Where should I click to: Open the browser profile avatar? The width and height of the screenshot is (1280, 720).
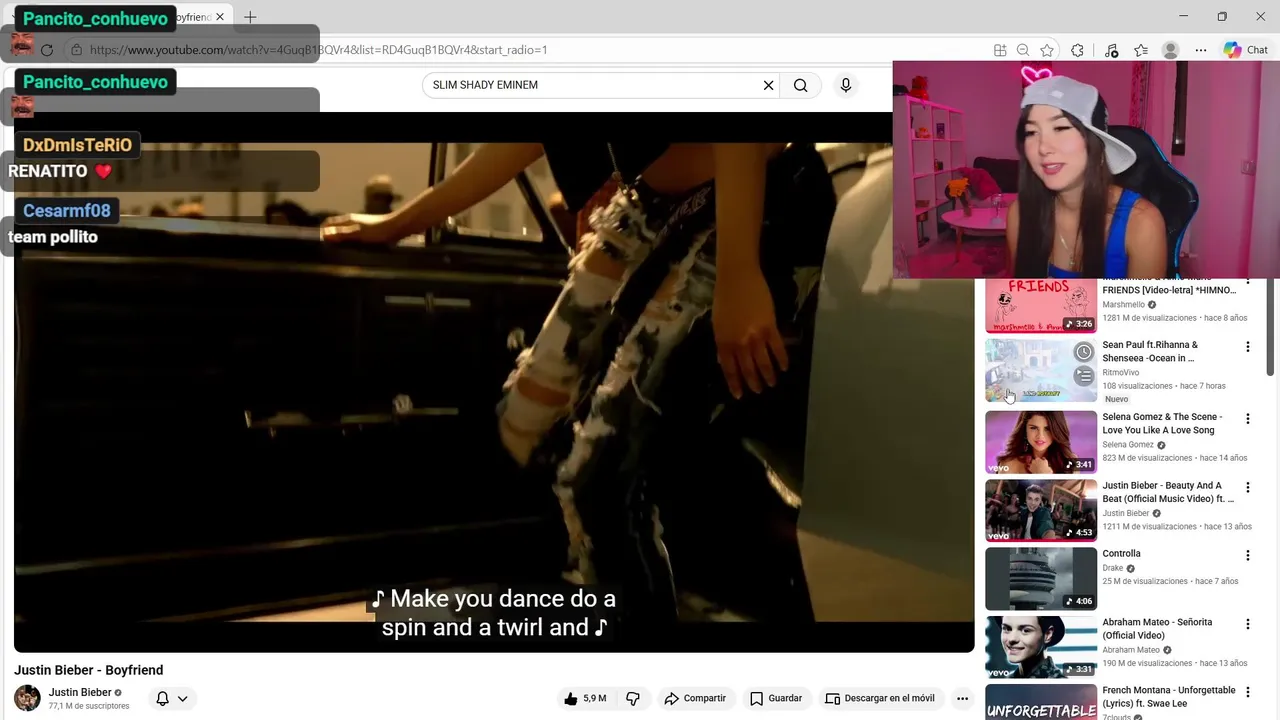[1171, 50]
